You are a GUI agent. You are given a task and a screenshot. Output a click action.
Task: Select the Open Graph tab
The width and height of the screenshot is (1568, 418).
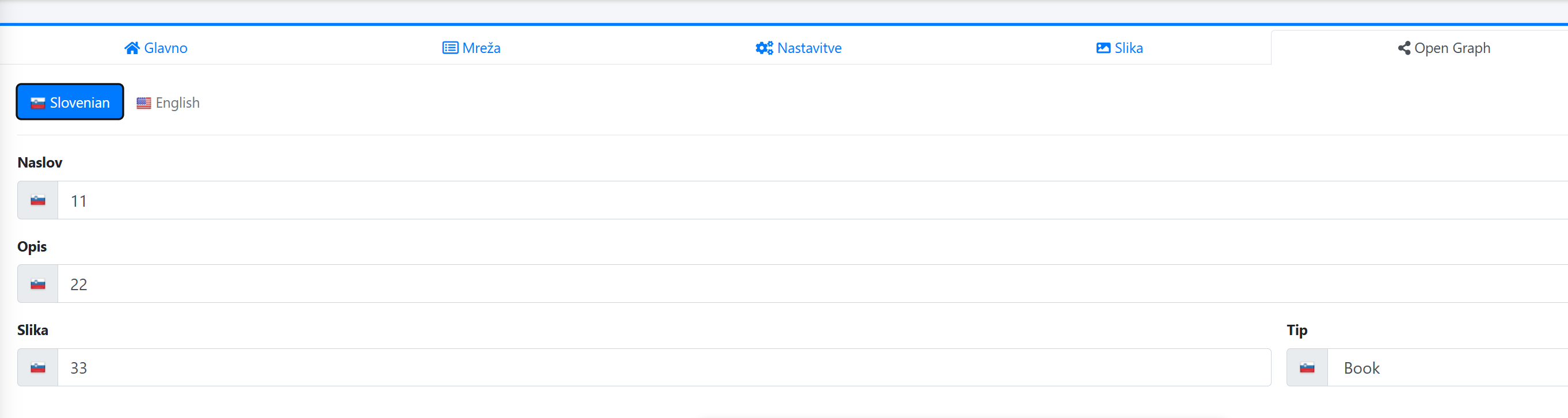coord(1444,48)
